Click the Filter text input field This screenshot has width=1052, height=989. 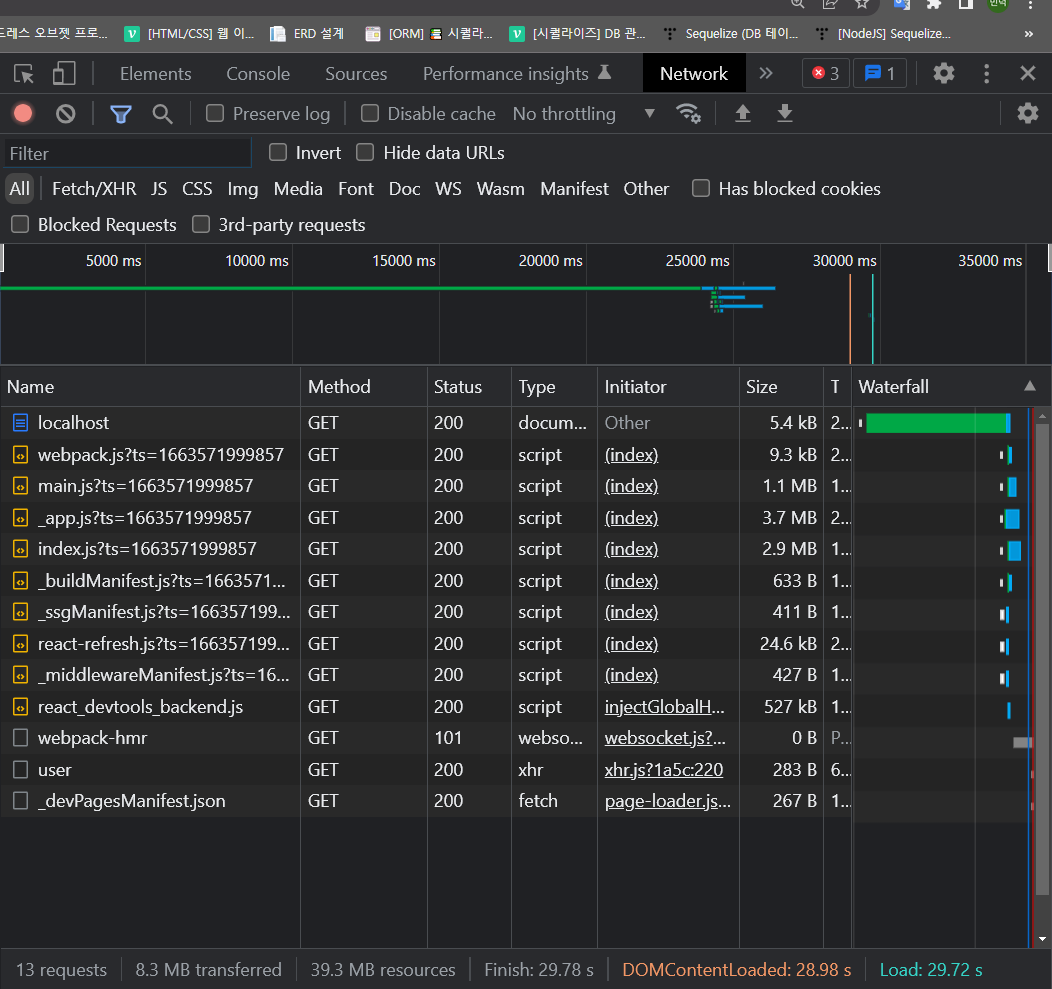126,153
